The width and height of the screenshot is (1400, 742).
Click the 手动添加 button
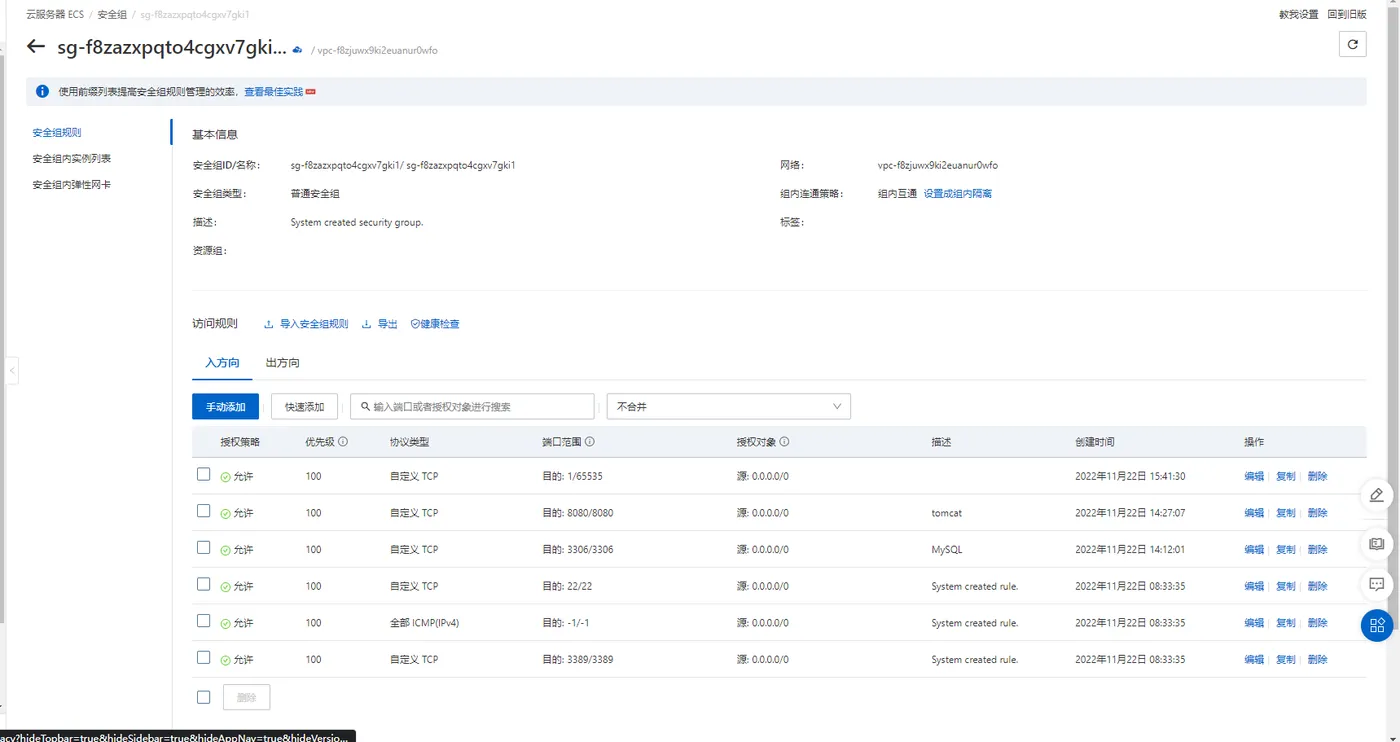[x=226, y=406]
